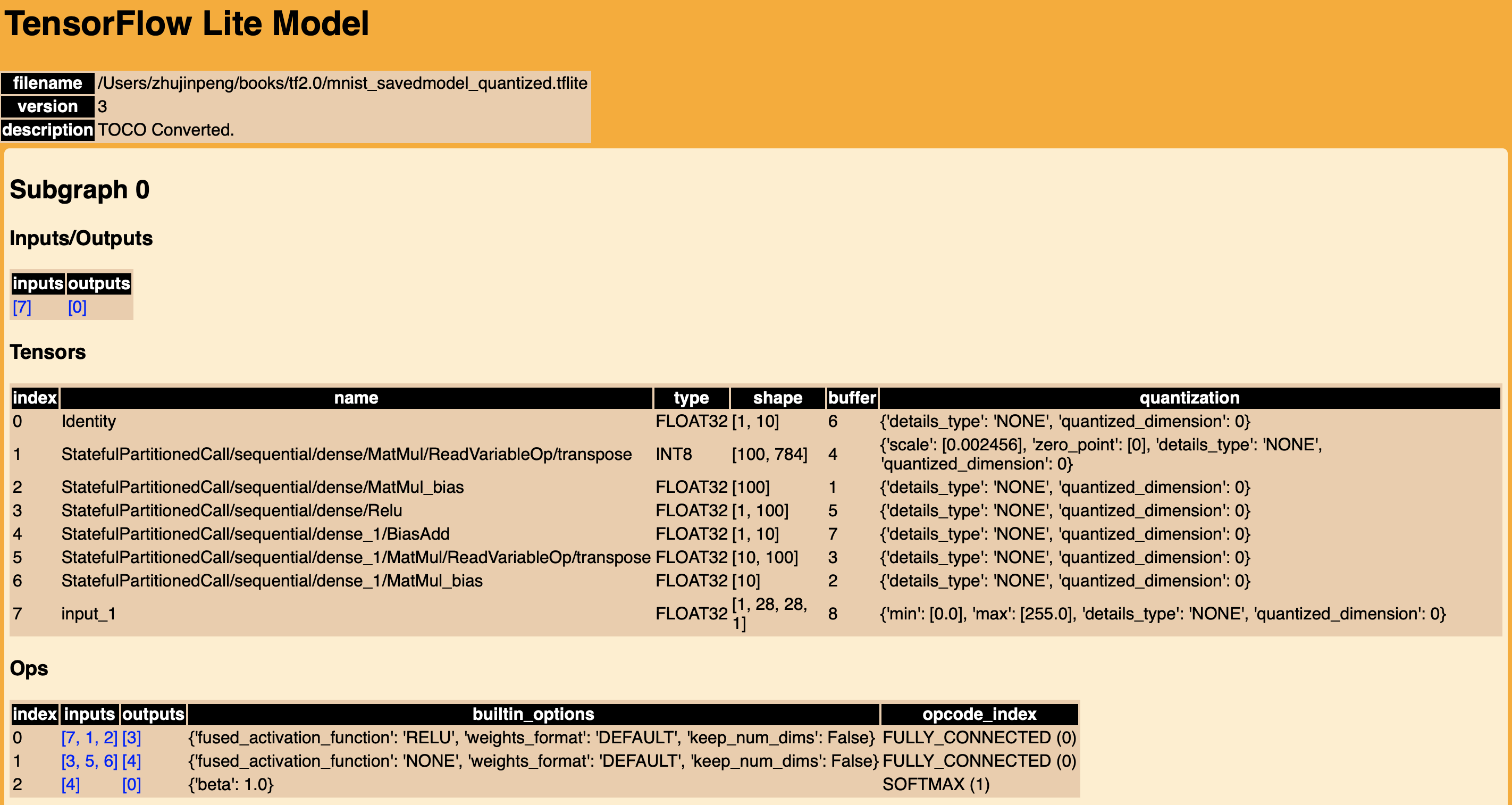Click the 'opcode_index' column header
This screenshot has height=805, width=1512.
pos(979,715)
